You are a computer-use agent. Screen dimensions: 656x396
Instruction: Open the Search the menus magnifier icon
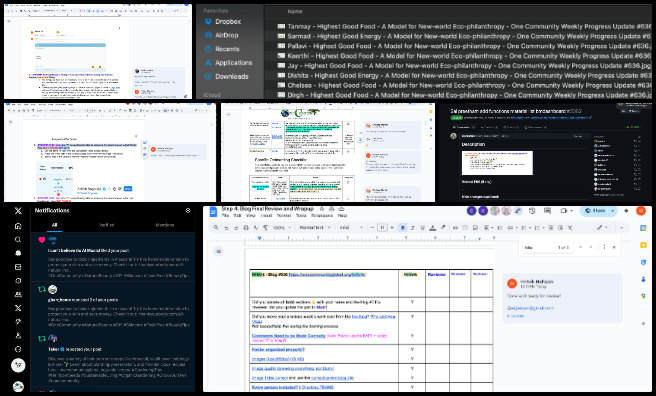(216, 227)
